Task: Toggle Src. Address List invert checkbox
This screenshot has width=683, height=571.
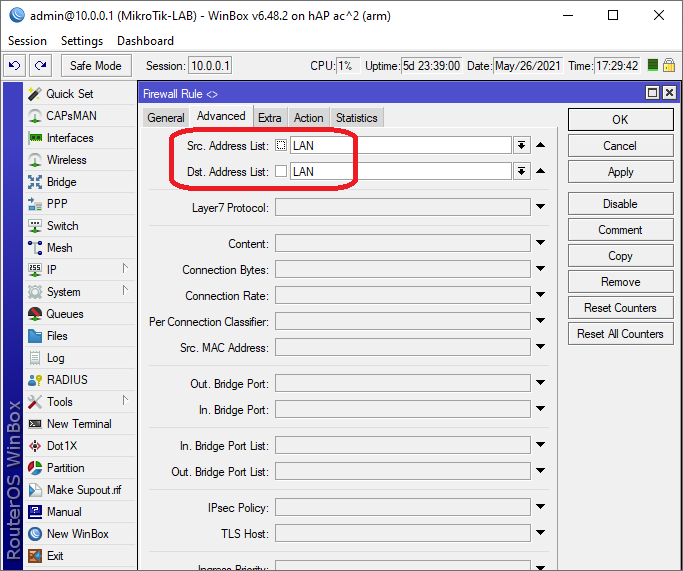Action: coord(281,145)
